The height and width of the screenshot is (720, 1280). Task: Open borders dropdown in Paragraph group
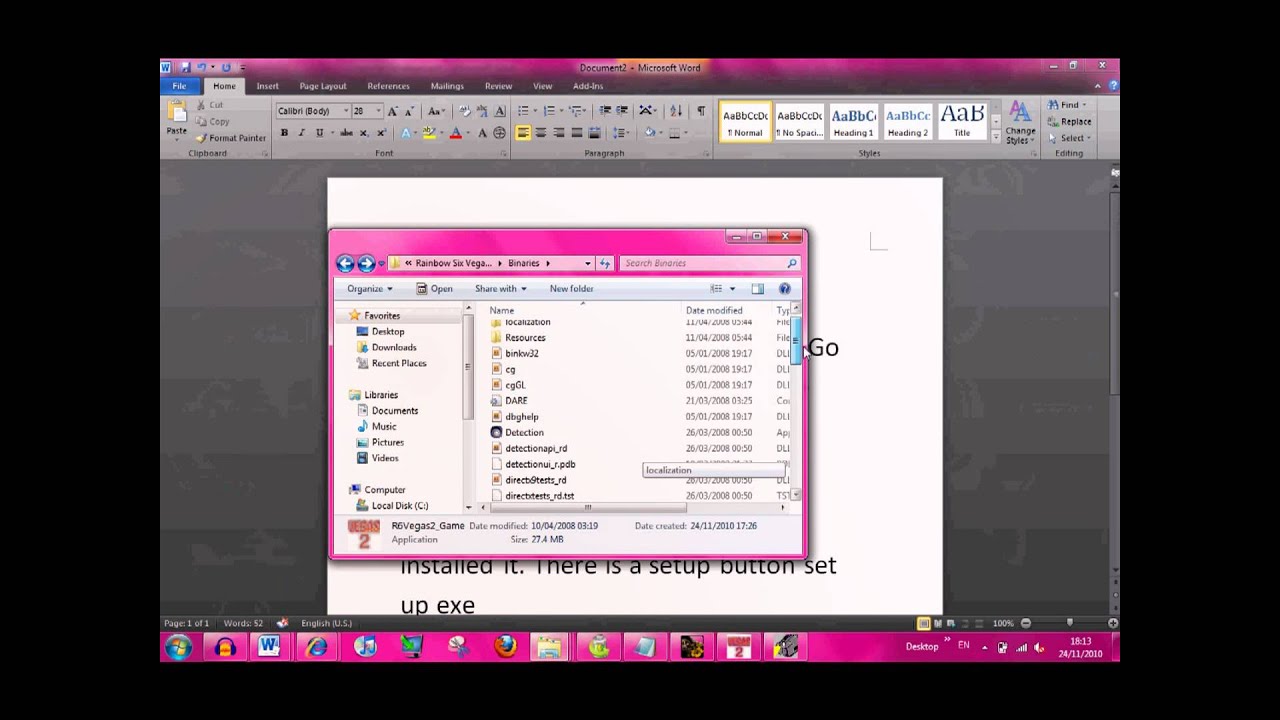[x=687, y=133]
